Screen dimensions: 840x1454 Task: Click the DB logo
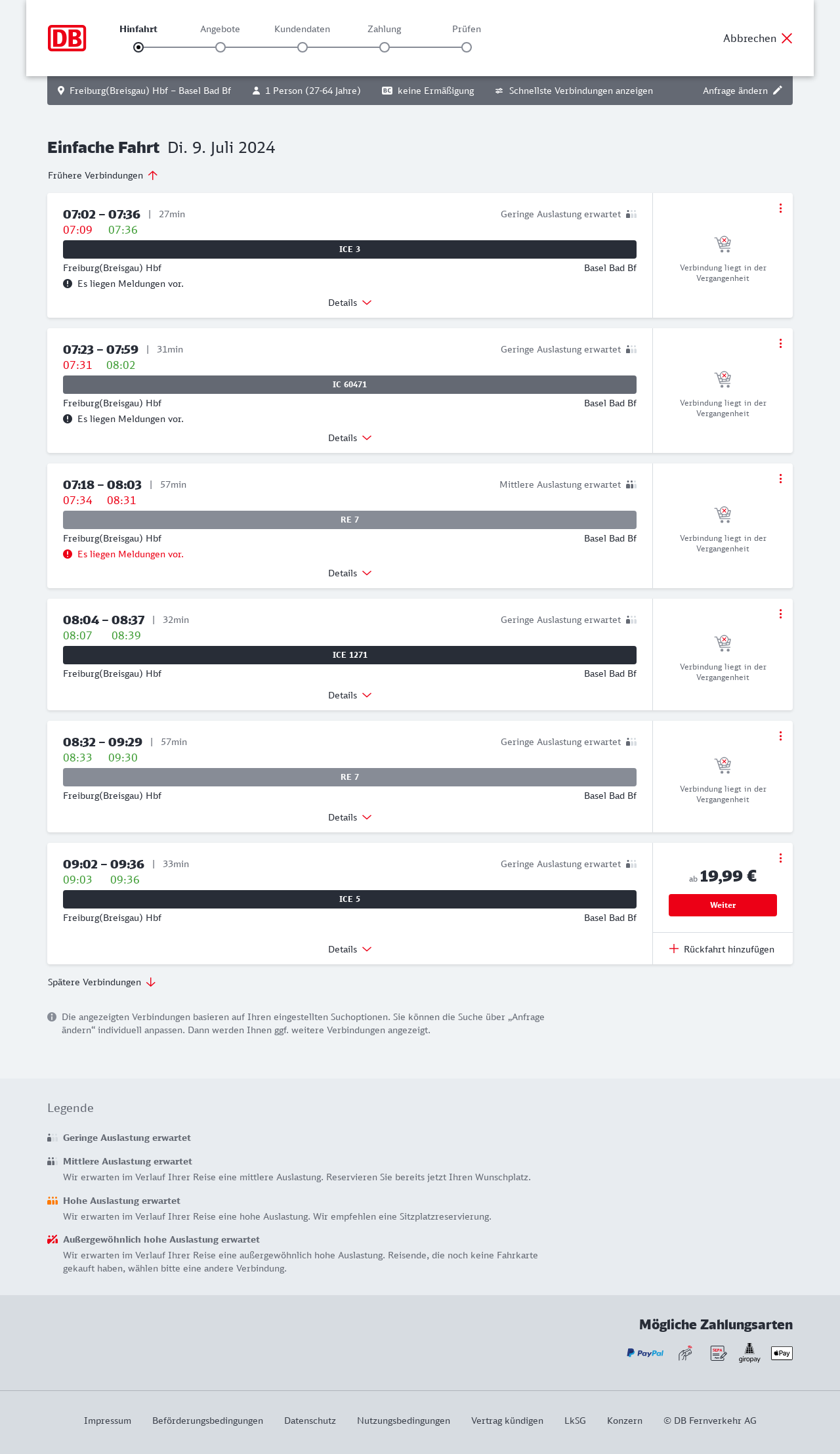67,38
